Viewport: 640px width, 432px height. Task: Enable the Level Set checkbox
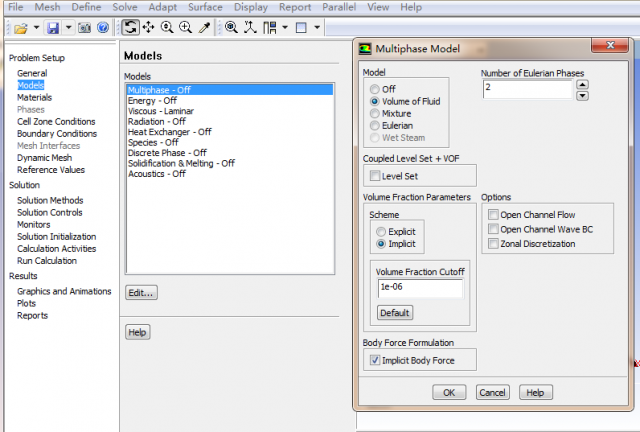(x=374, y=176)
